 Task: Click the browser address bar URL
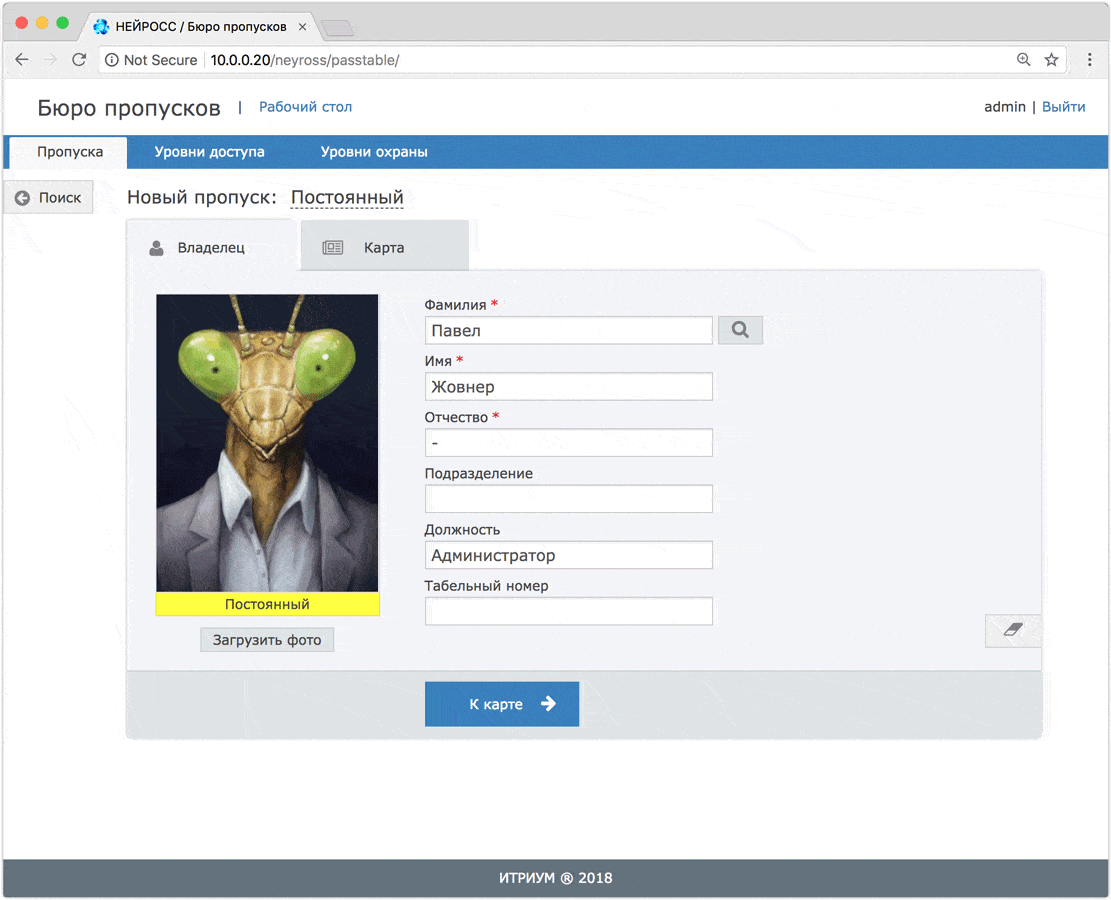[305, 60]
